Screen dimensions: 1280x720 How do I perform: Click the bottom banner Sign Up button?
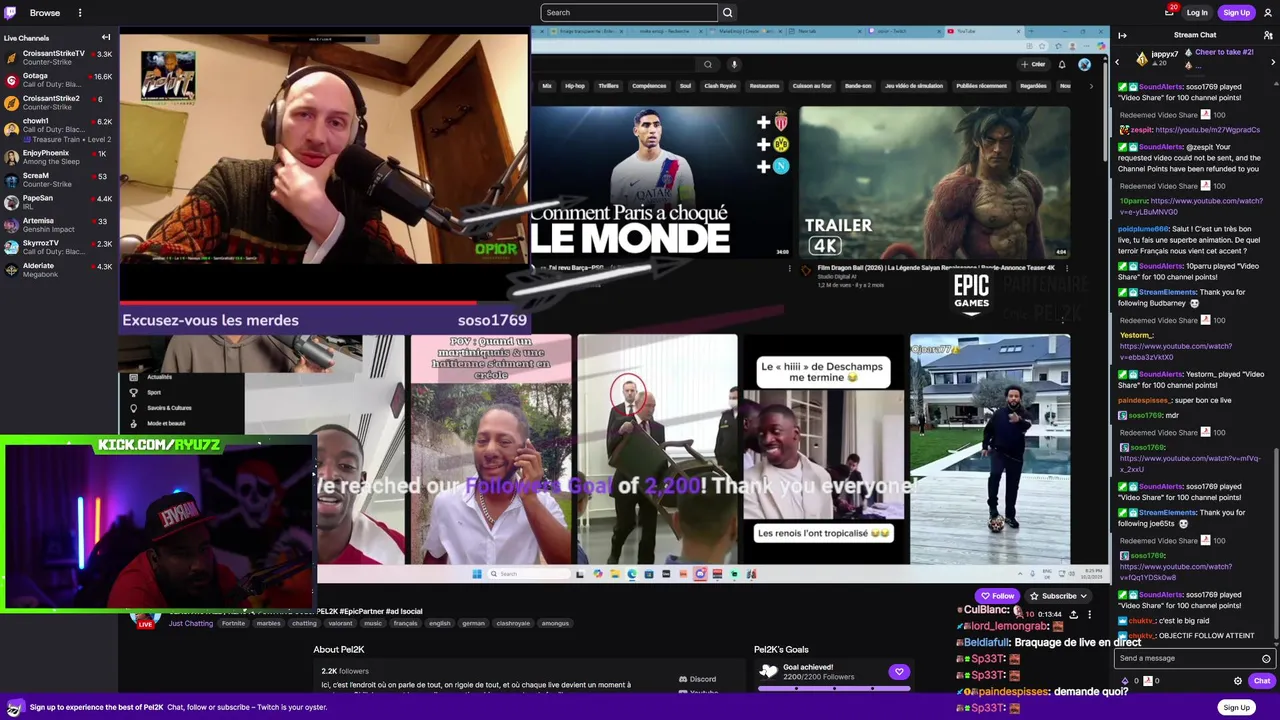click(1236, 707)
